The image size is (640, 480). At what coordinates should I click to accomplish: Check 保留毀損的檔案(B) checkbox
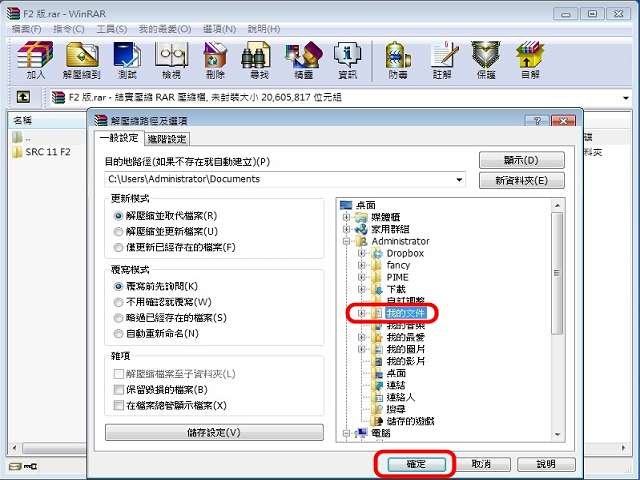[x=118, y=390]
